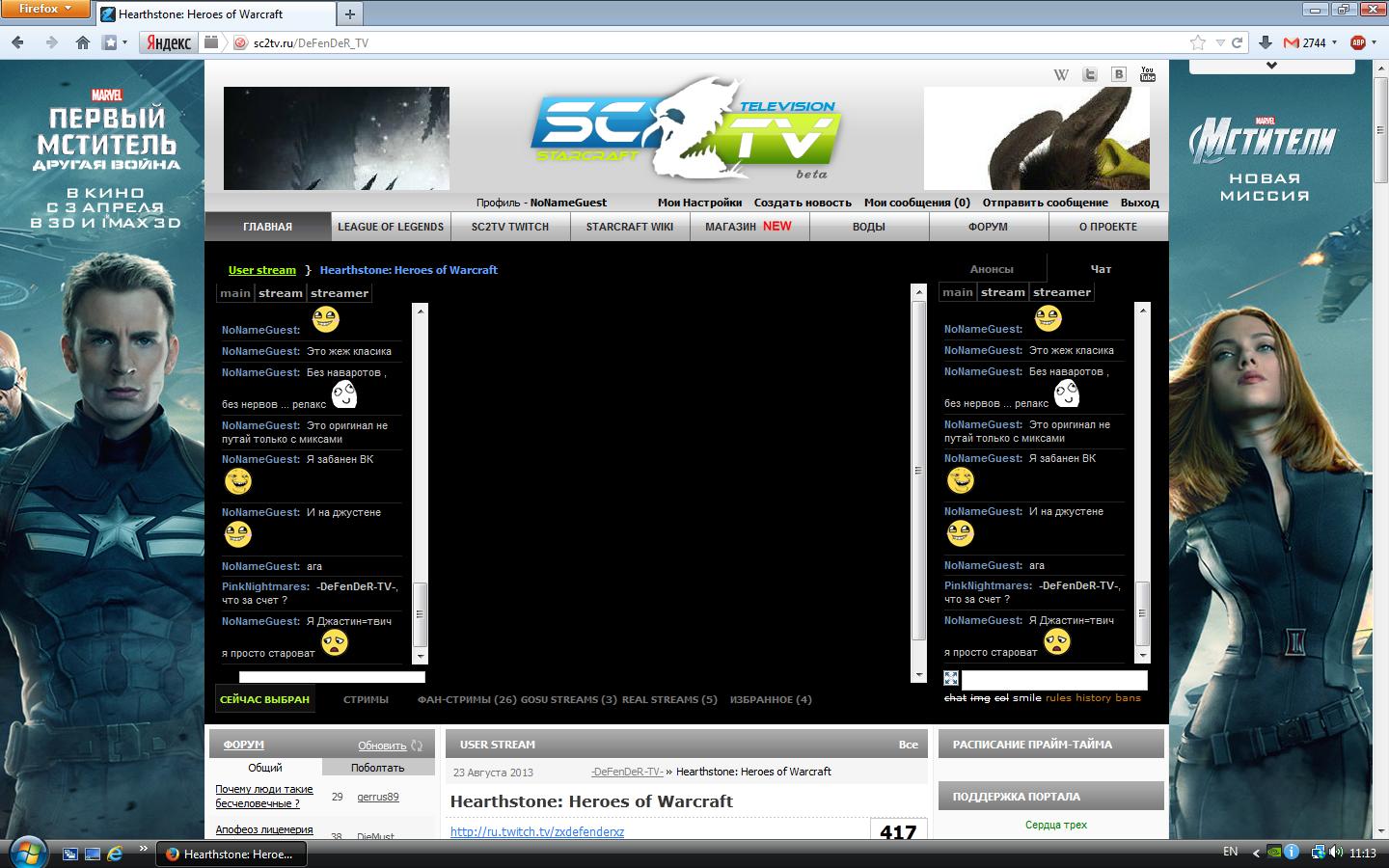Click the browser forward arrow
Image resolution: width=1389 pixels, height=868 pixels.
point(51,42)
